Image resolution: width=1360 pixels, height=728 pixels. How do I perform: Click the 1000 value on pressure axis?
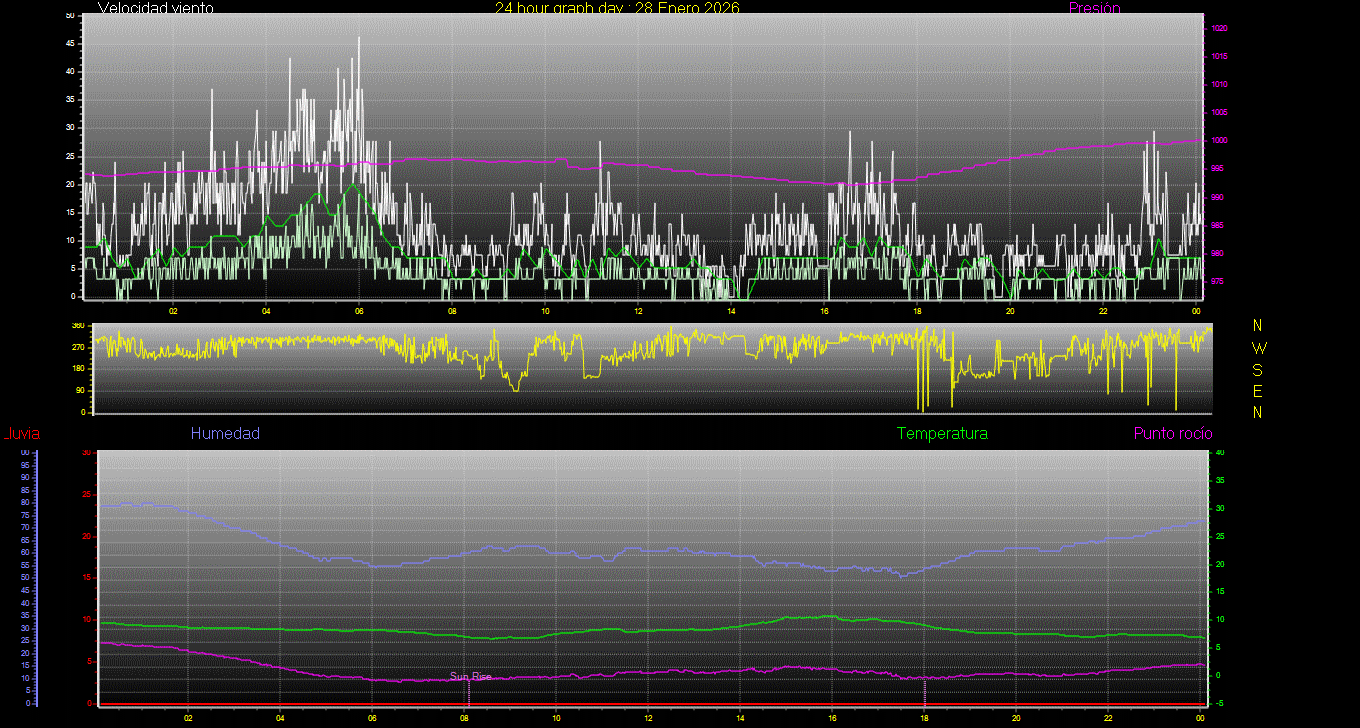point(1218,141)
